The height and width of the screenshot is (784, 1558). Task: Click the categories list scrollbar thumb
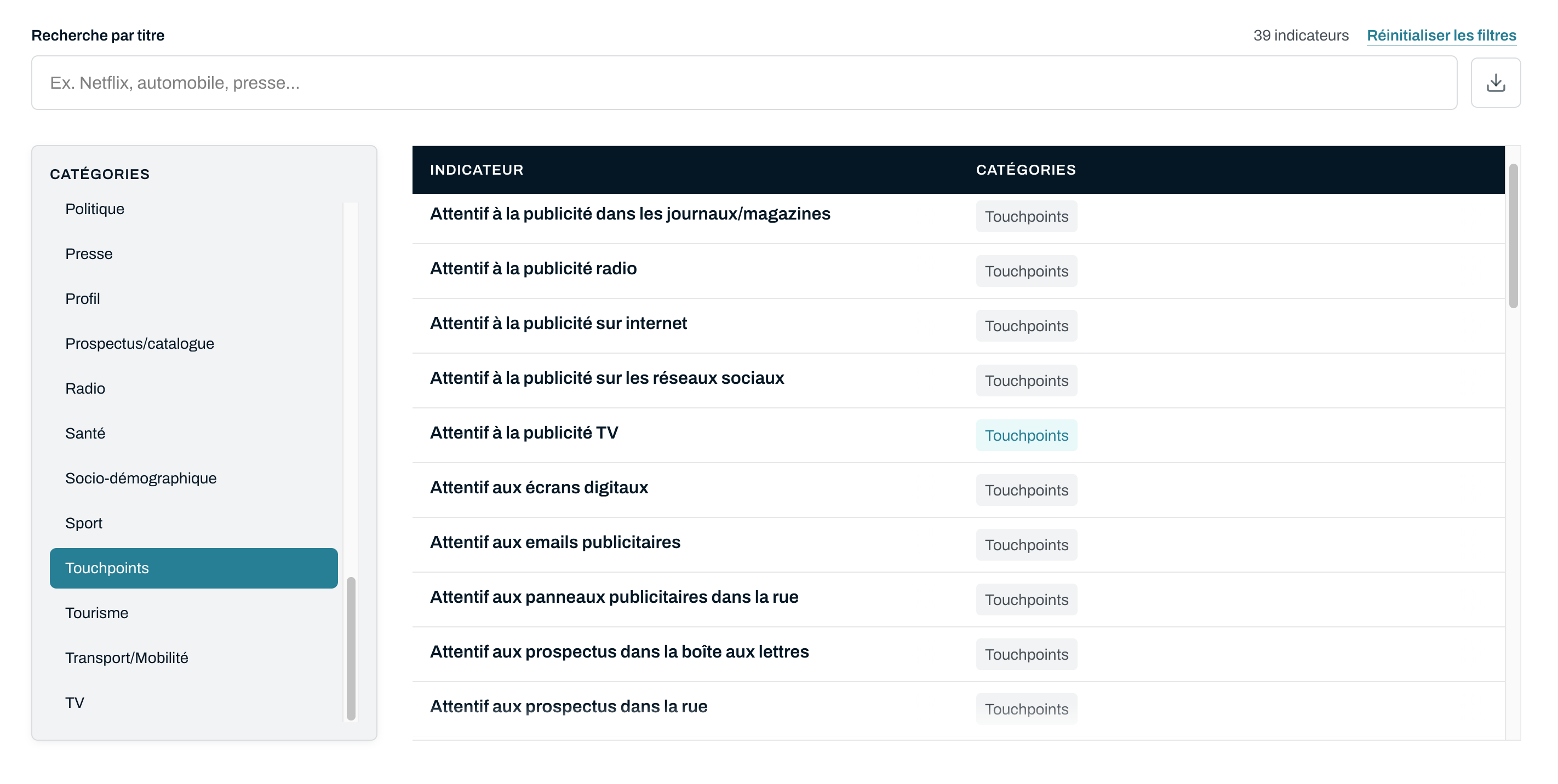351,649
